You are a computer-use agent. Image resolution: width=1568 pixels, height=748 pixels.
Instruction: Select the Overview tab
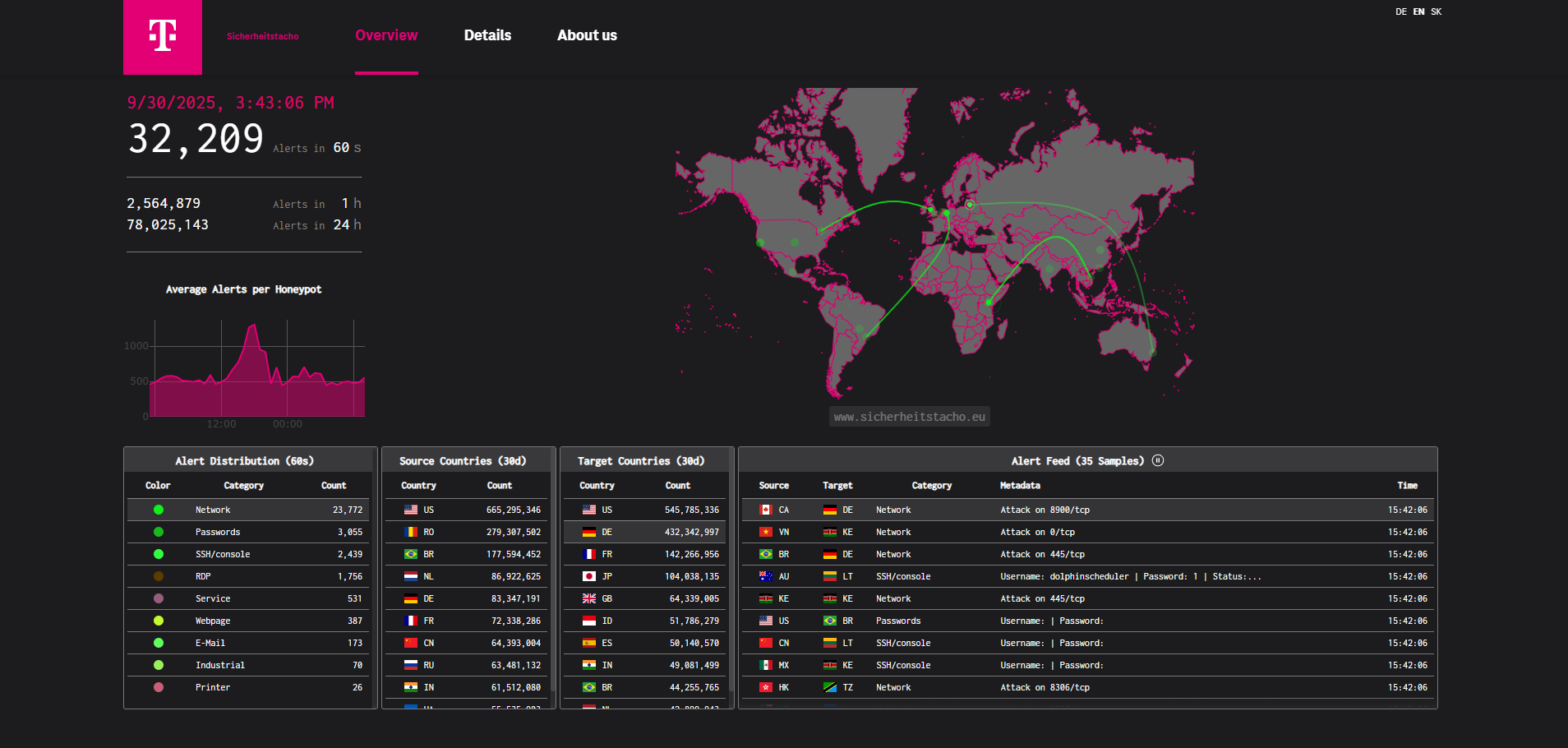386,35
